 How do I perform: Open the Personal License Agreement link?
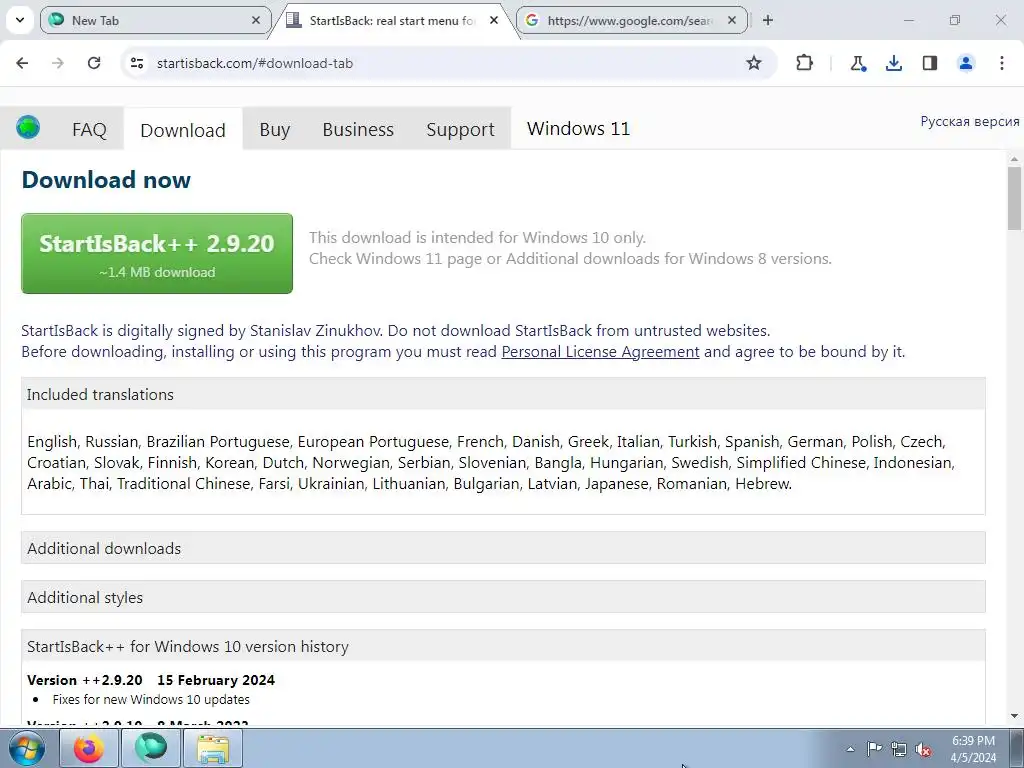(600, 351)
